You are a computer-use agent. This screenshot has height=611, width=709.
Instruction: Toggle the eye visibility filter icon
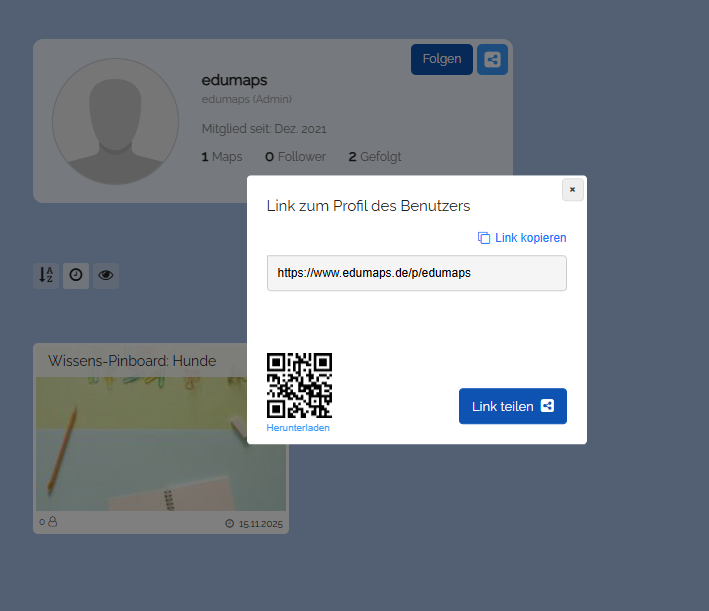point(105,275)
